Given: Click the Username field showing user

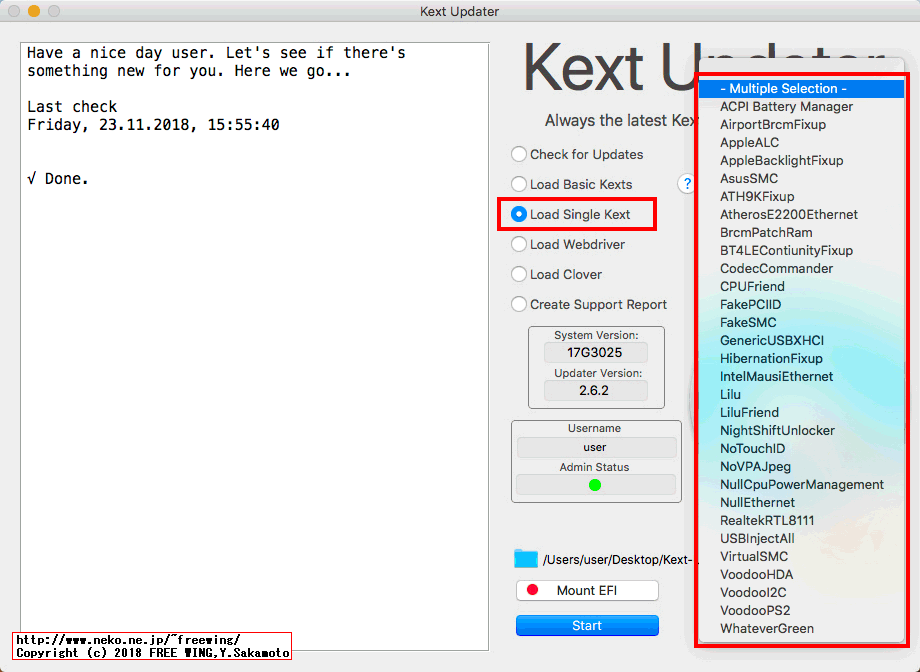Looking at the screenshot, I should tap(596, 446).
